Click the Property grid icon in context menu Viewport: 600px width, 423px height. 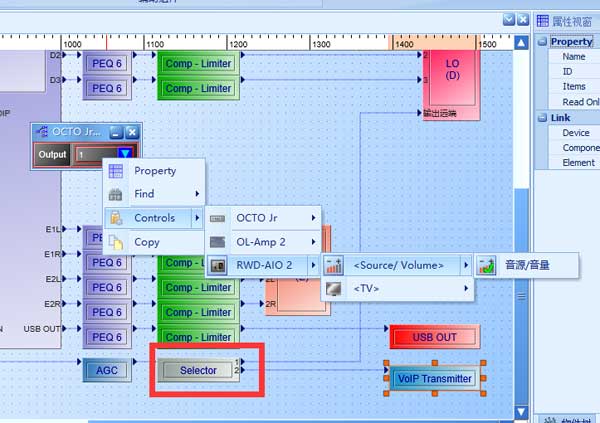(116, 171)
